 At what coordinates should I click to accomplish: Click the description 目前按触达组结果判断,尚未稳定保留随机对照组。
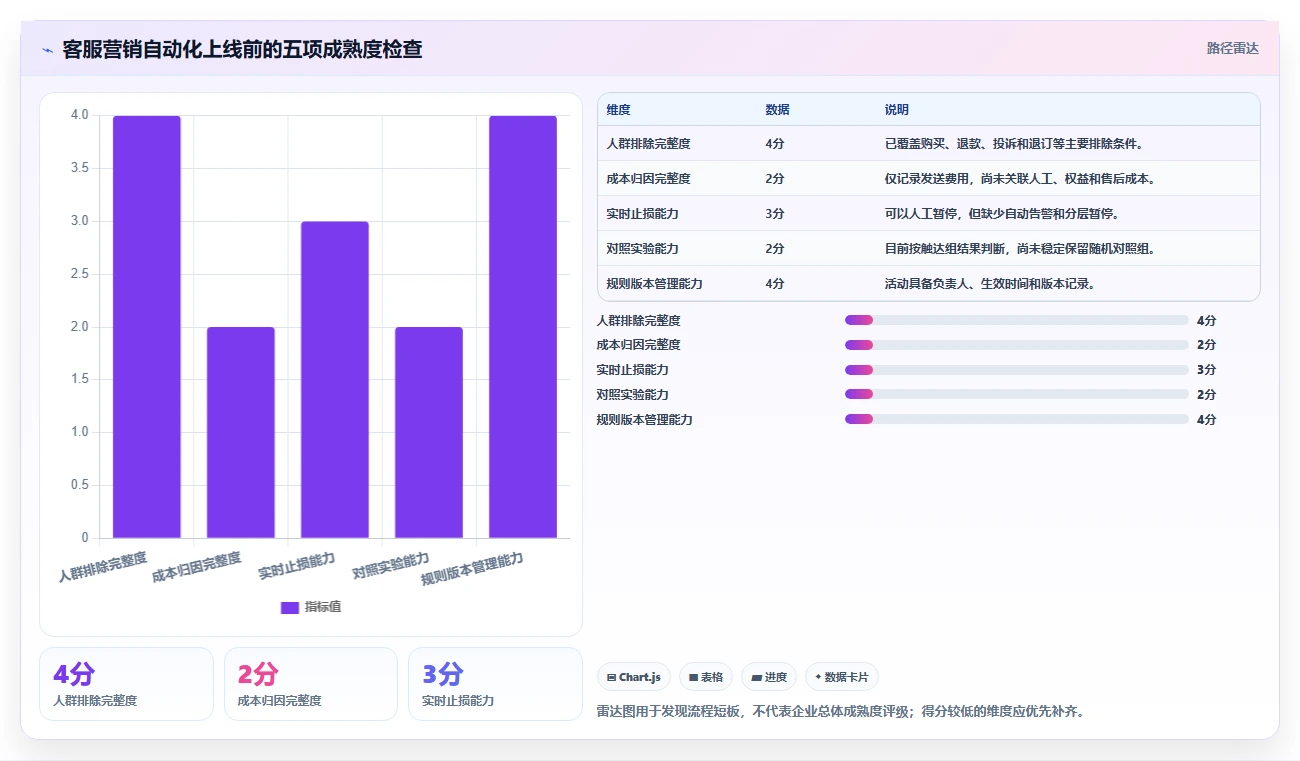(x=1020, y=249)
